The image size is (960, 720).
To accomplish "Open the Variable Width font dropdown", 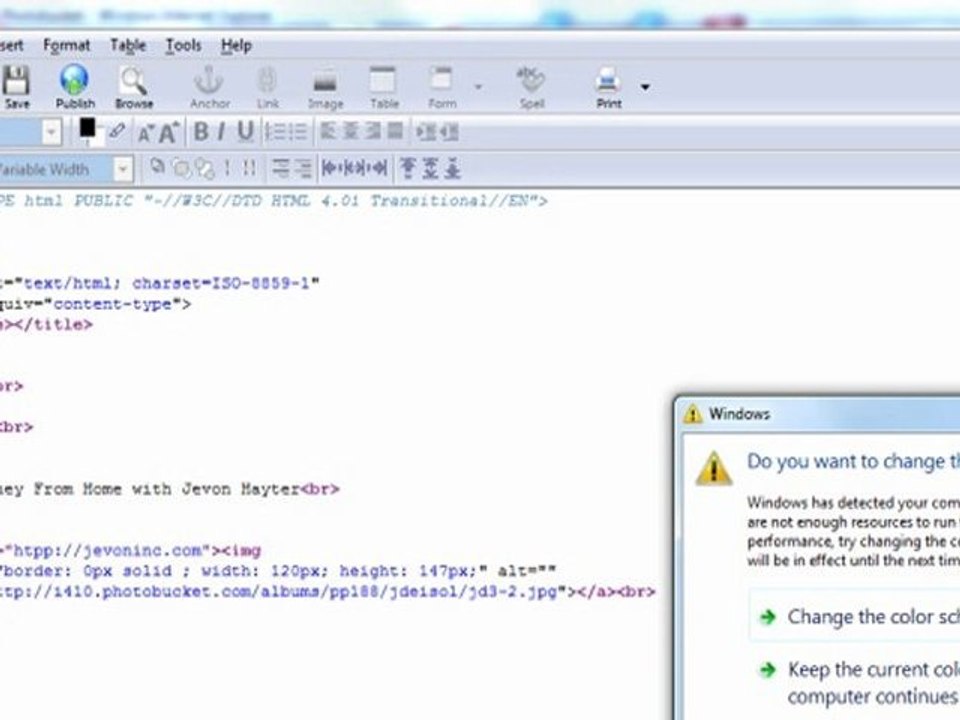I will pos(122,168).
